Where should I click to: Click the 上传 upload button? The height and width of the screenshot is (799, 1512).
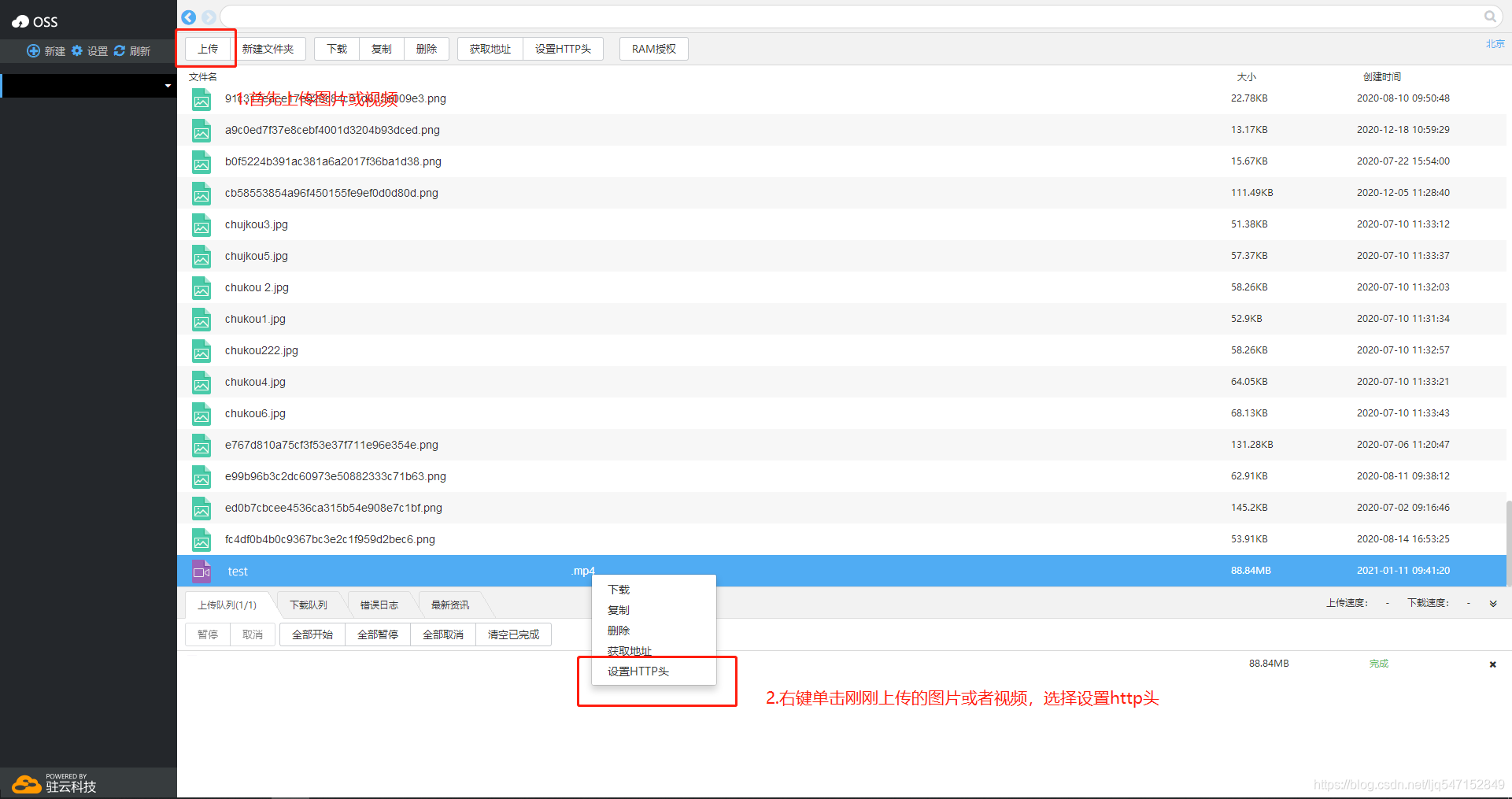[208, 49]
